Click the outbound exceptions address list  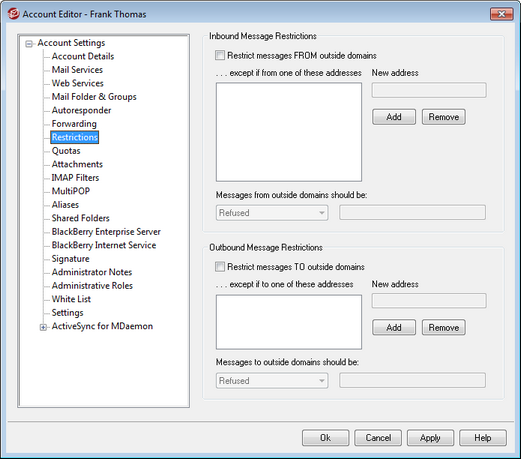point(289,322)
